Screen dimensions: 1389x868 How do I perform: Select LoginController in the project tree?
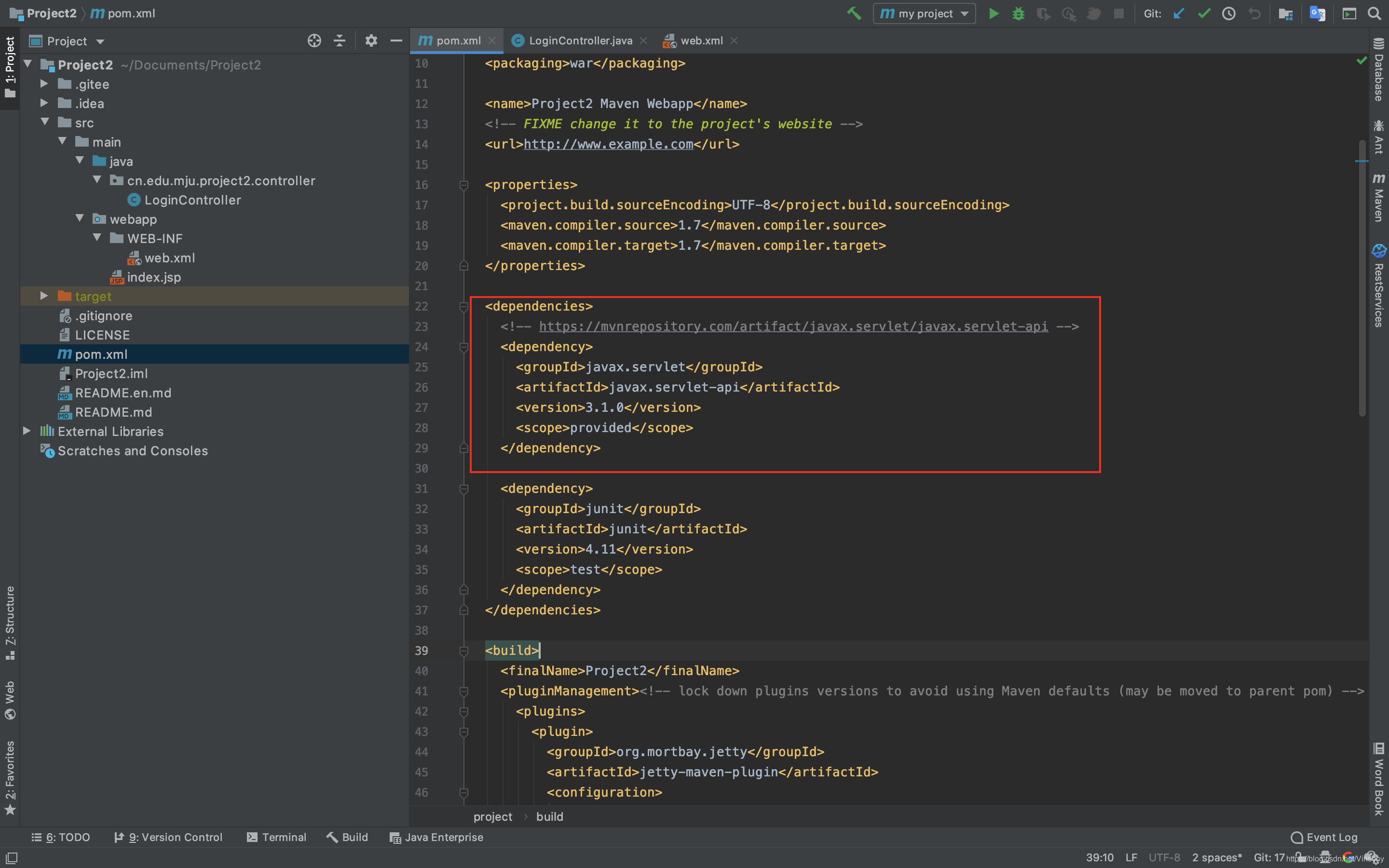(x=192, y=199)
